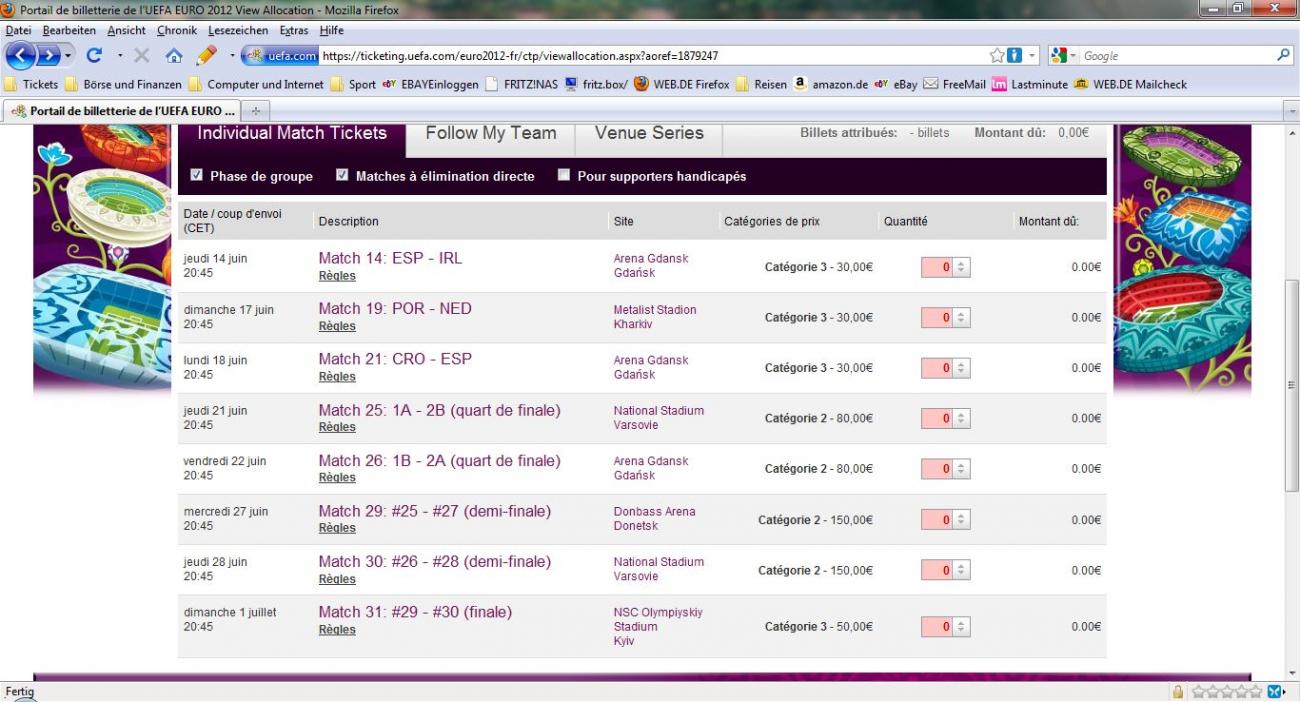Screen dimensions: 1300x702
Task: Toggle Matches à élimination directe checkbox
Action: [342, 176]
